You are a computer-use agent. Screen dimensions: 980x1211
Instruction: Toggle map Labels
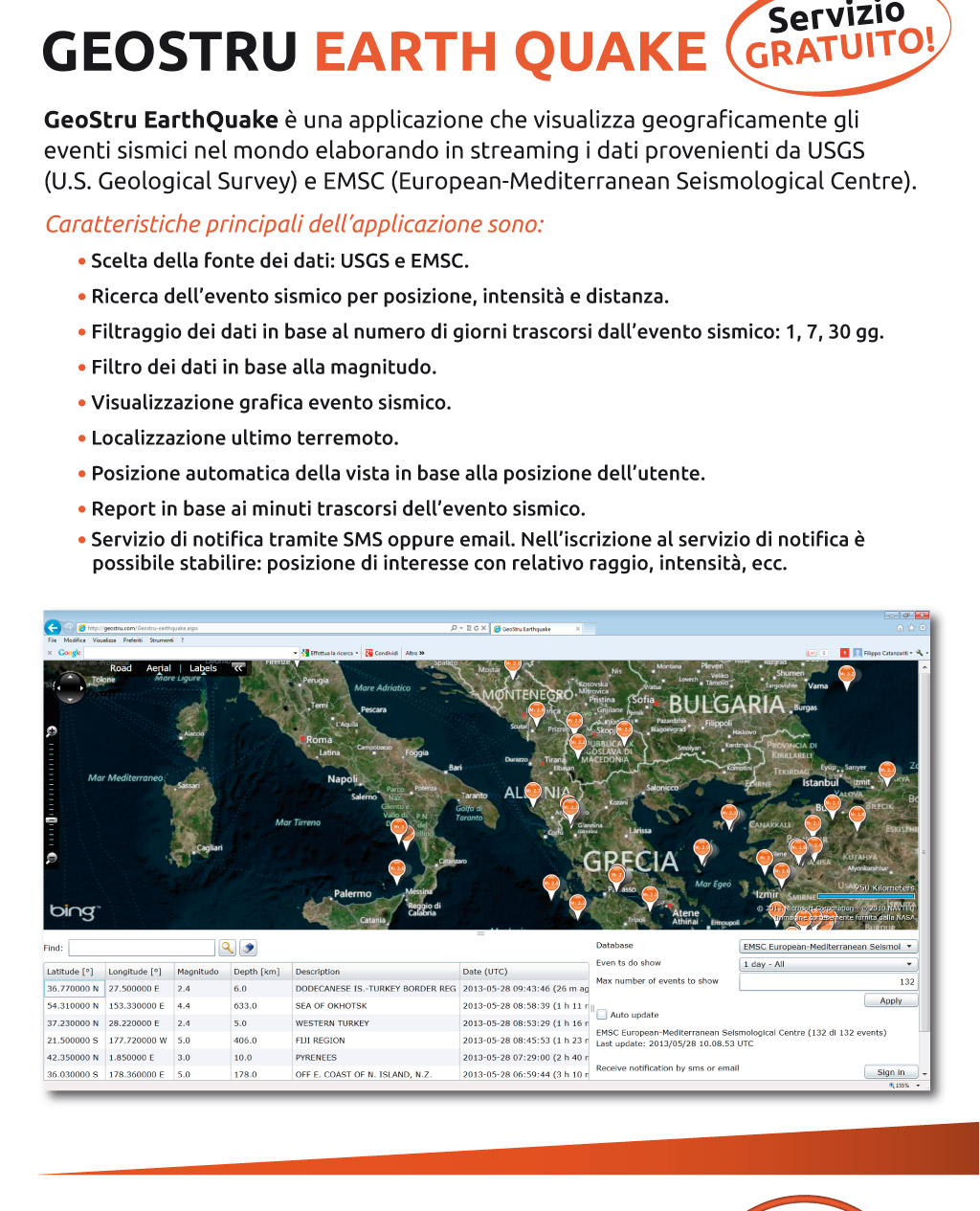[x=203, y=668]
